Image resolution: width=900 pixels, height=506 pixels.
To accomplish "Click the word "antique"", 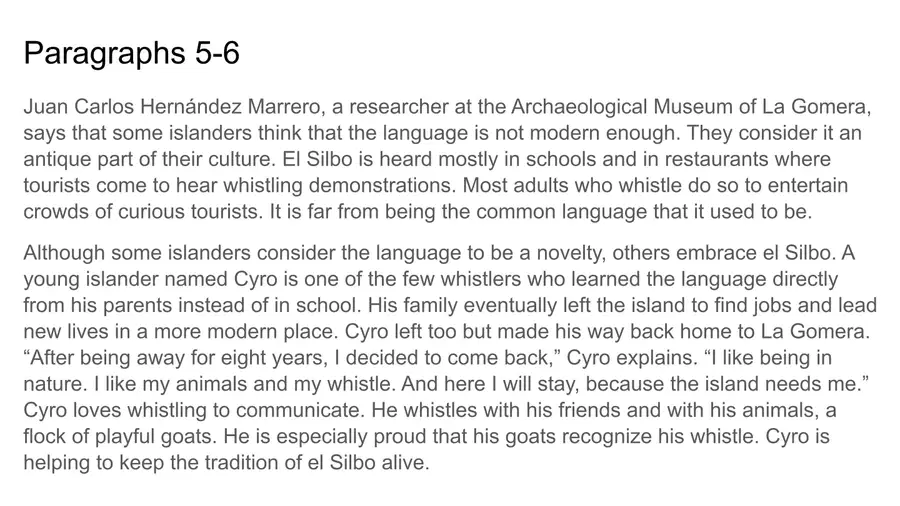I will (57, 159).
